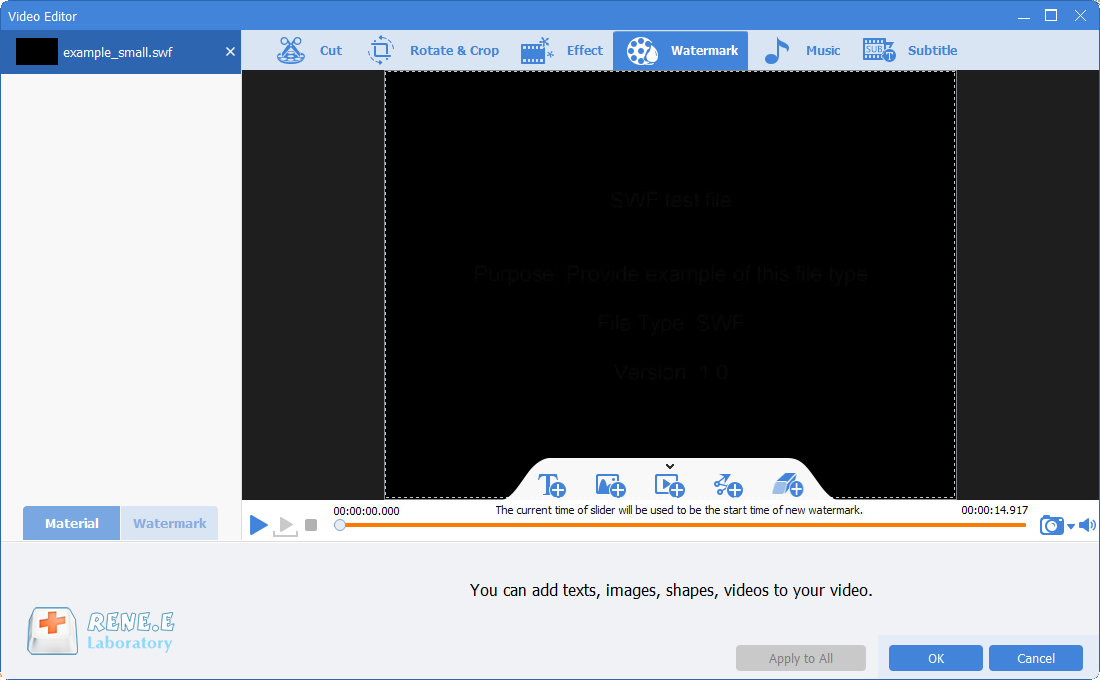Cancel the video editing dialog
The width and height of the screenshot is (1100, 680).
tap(1035, 658)
